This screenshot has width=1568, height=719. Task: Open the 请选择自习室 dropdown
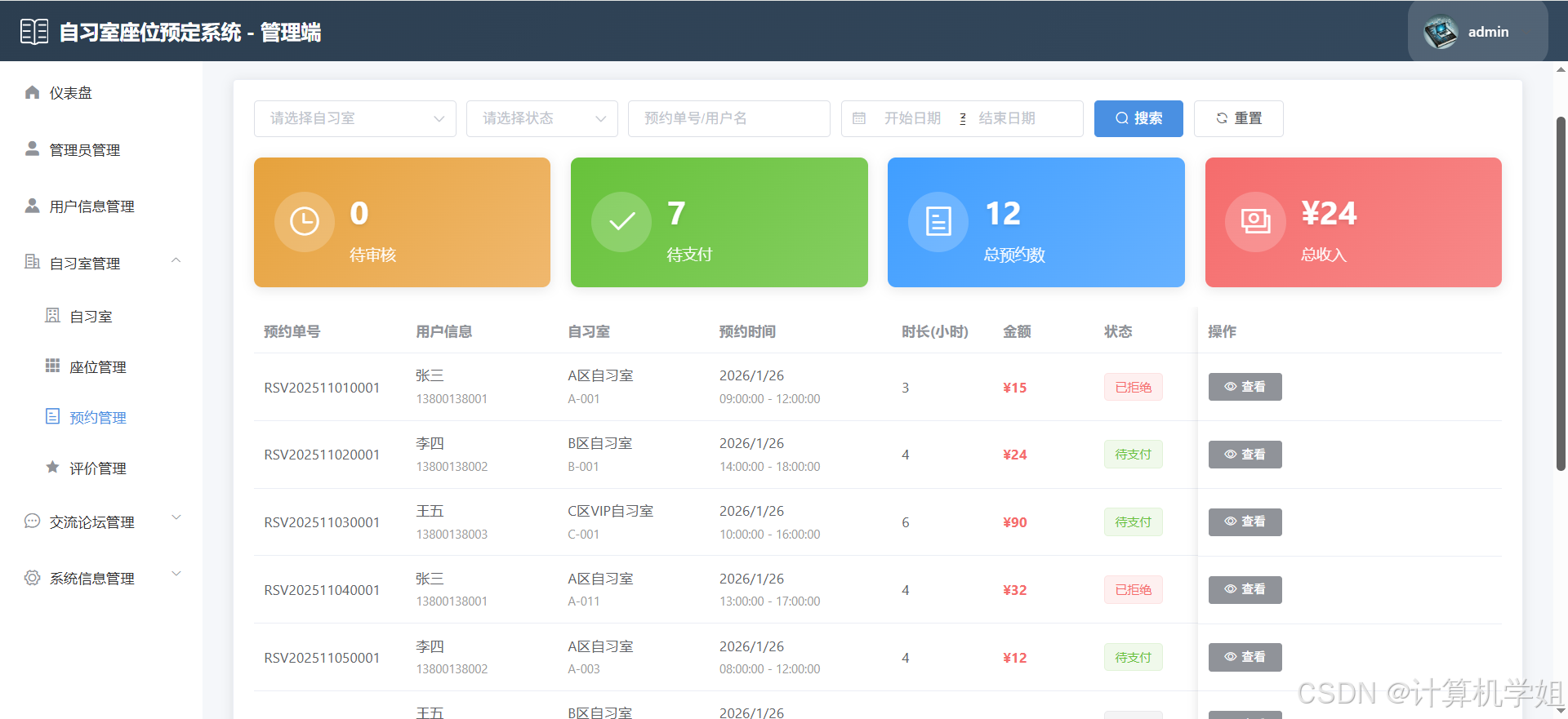click(355, 118)
